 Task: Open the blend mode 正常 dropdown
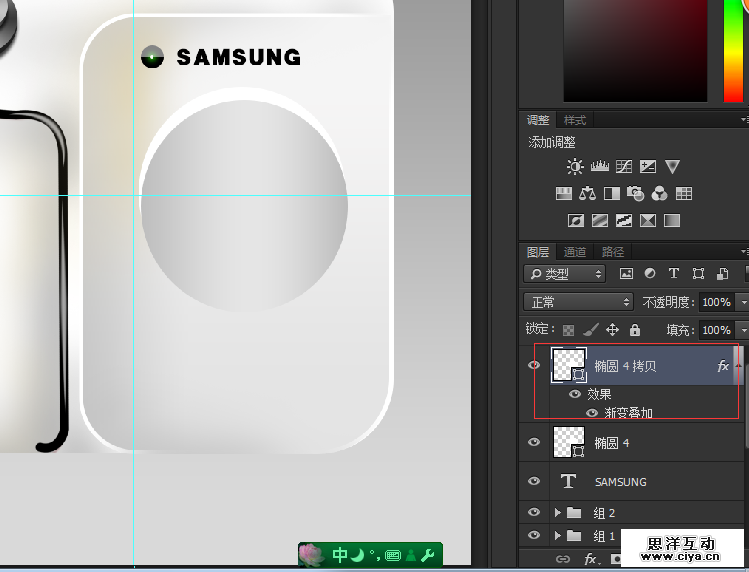578,302
